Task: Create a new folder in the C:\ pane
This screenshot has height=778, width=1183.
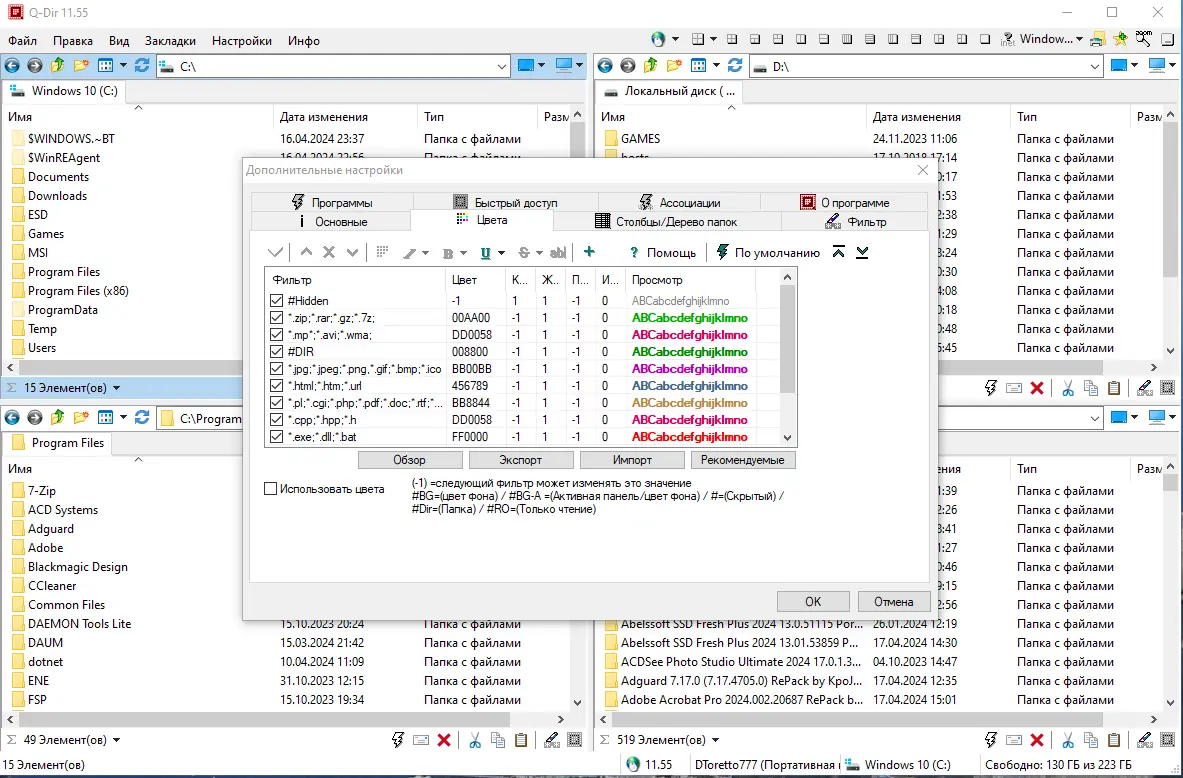Action: pyautogui.click(x=81, y=66)
